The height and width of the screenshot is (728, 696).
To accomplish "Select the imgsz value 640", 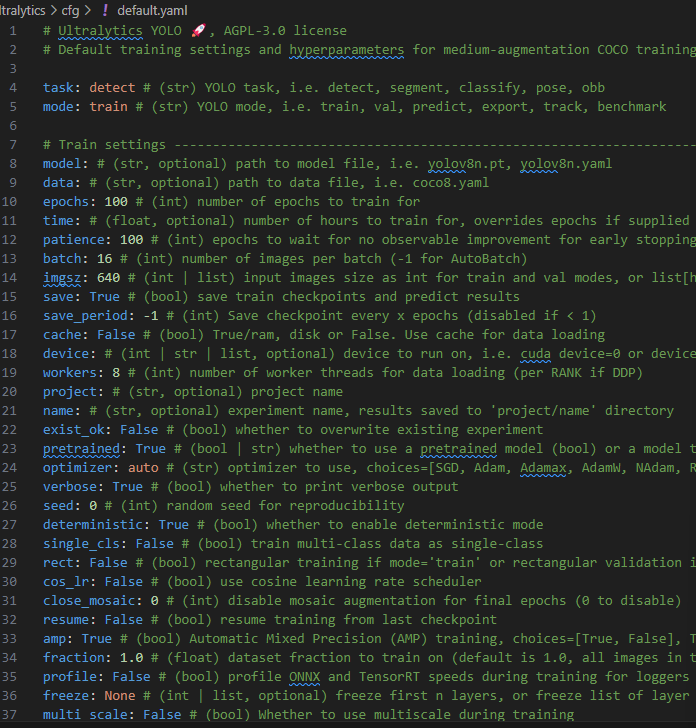I will click(x=108, y=278).
